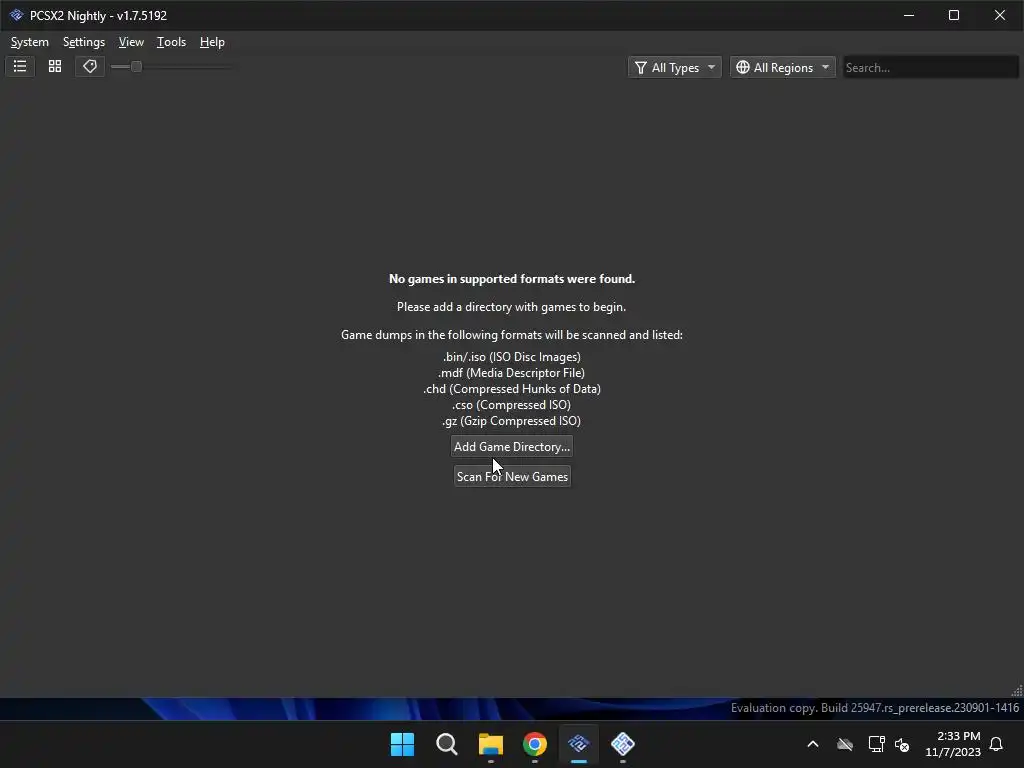Close the PCSX2 window

click(1000, 15)
